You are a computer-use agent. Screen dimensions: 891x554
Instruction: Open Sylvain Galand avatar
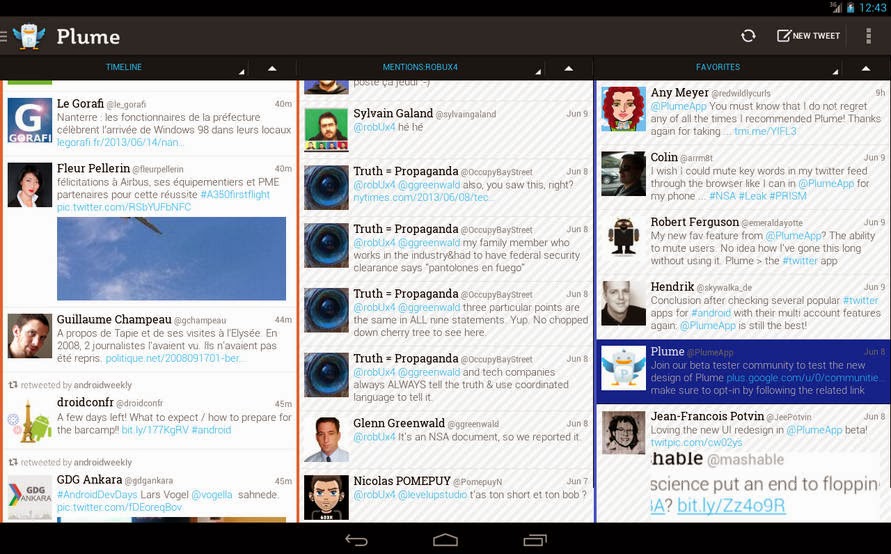pos(326,130)
